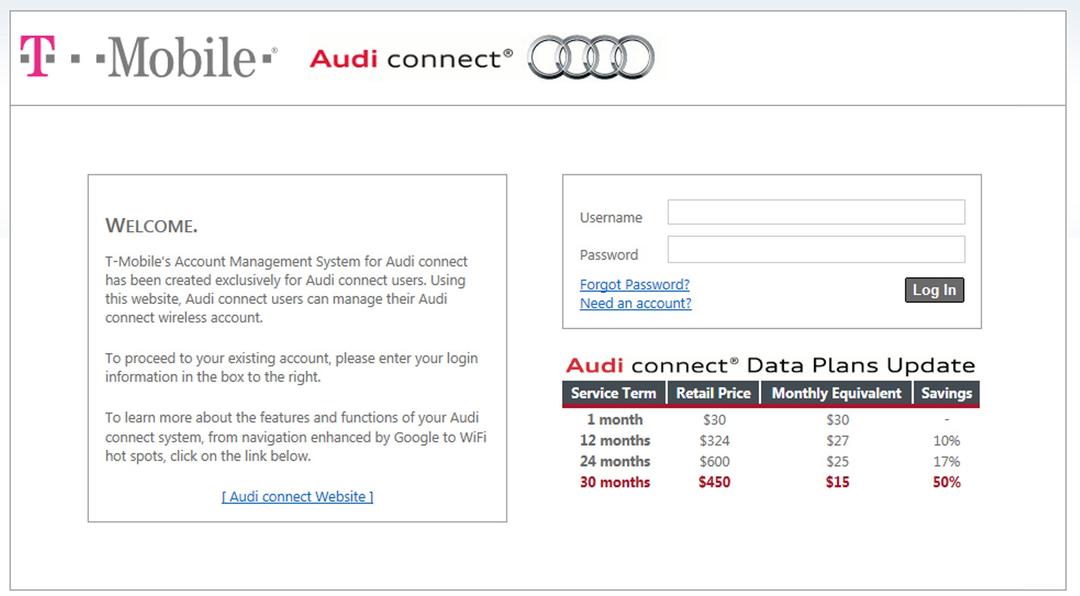Click the Service Term column header

click(x=614, y=393)
